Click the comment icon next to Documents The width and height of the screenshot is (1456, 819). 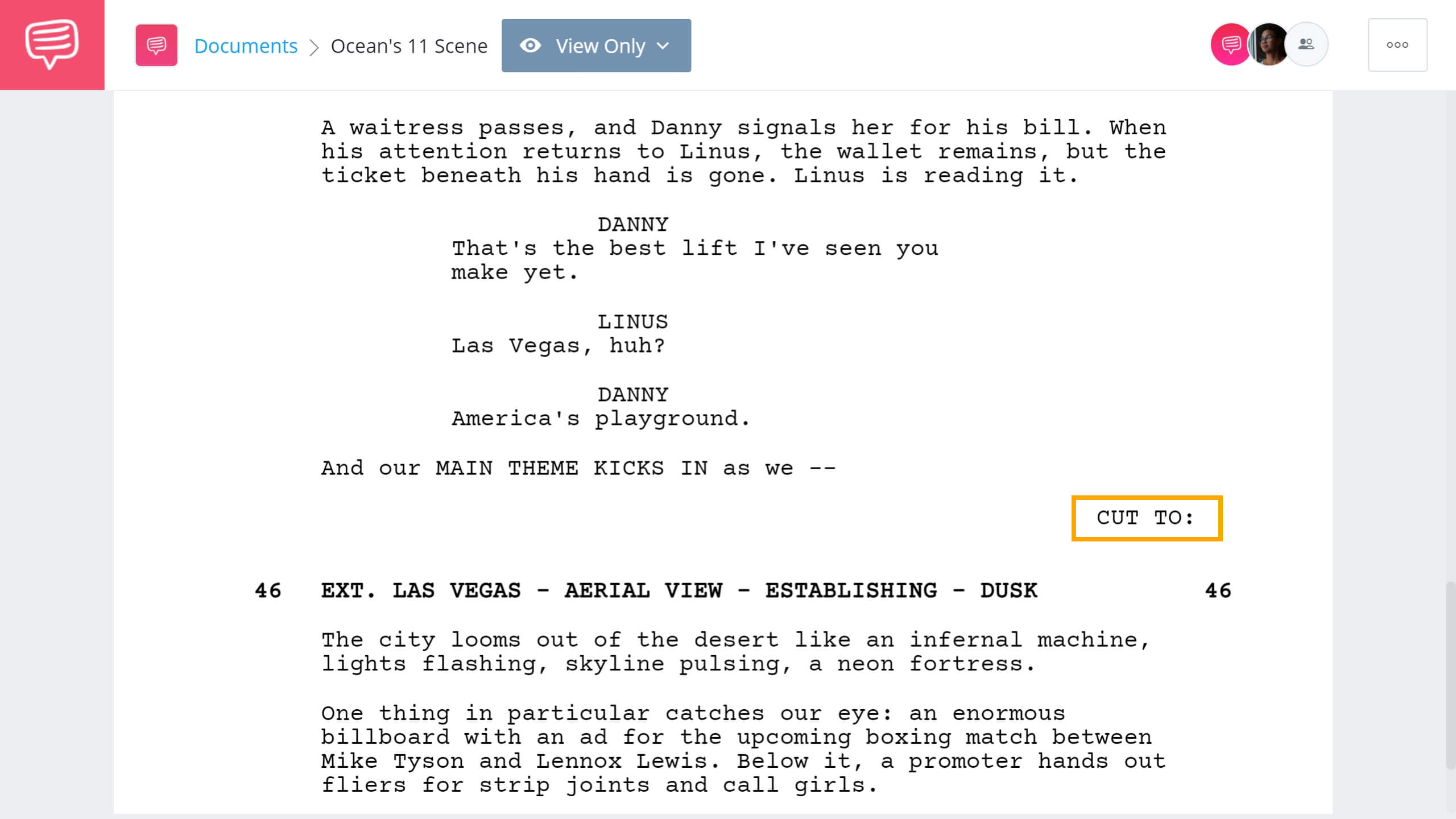click(156, 46)
